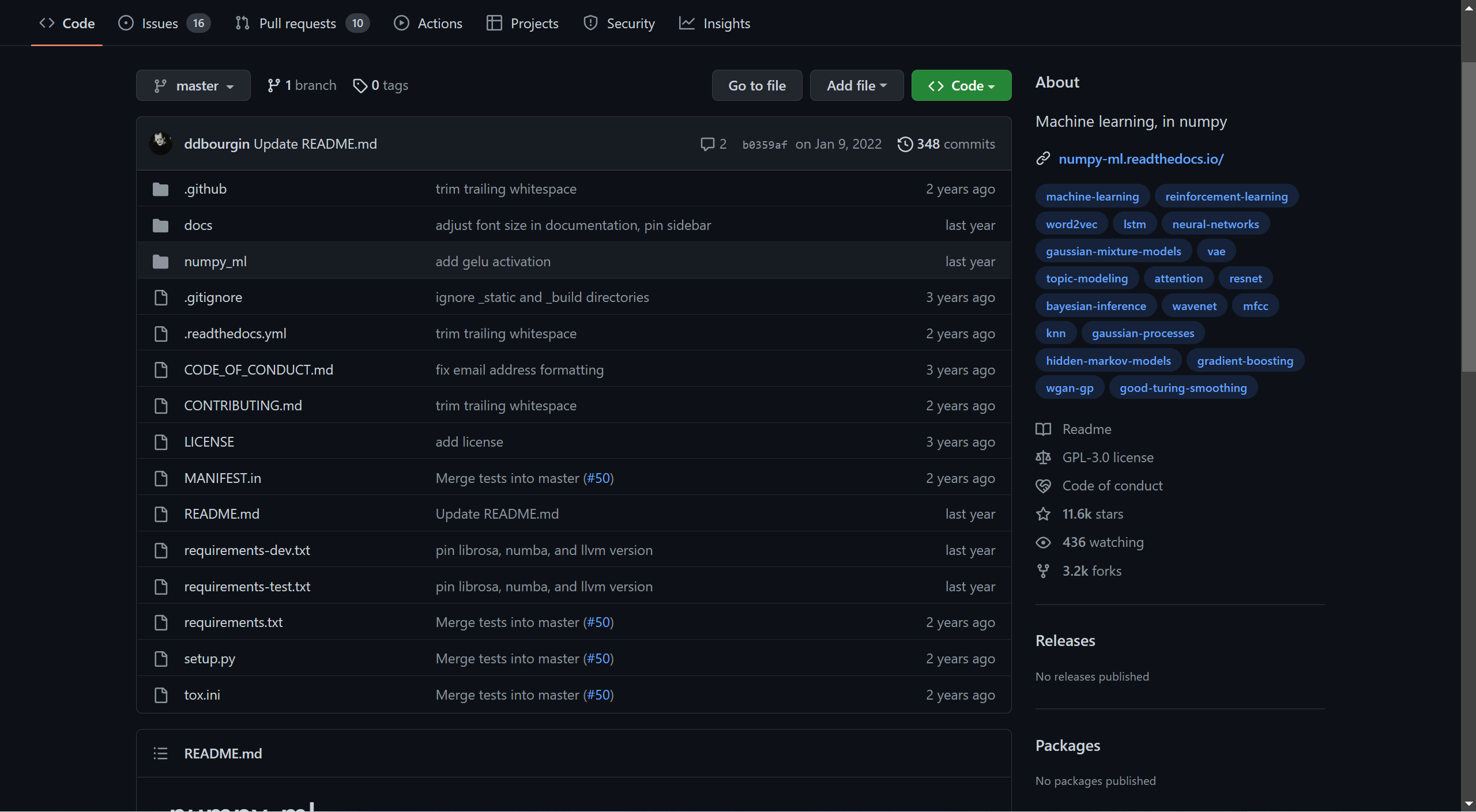Open the Releases heading link
Viewport: 1476px width, 812px height.
[x=1065, y=641]
